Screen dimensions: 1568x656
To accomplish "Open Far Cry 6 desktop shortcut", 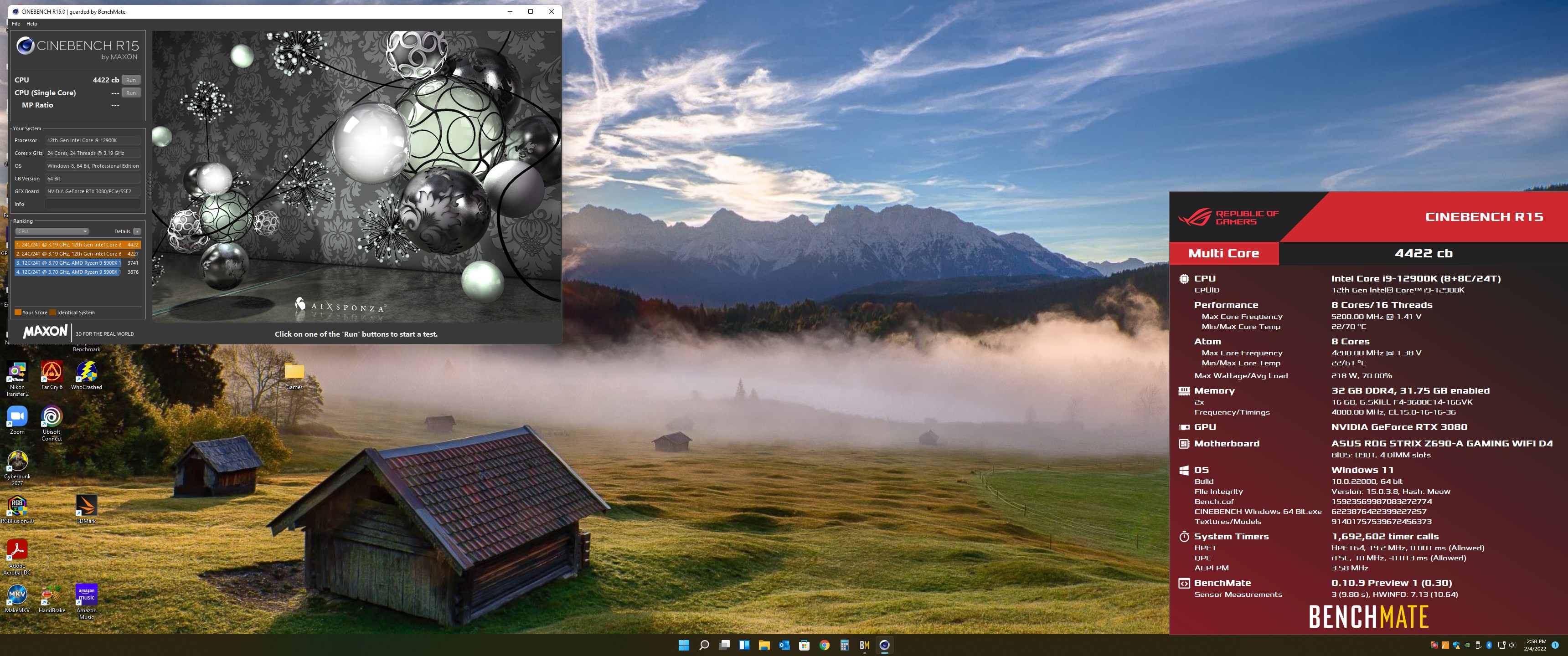I will (x=52, y=375).
